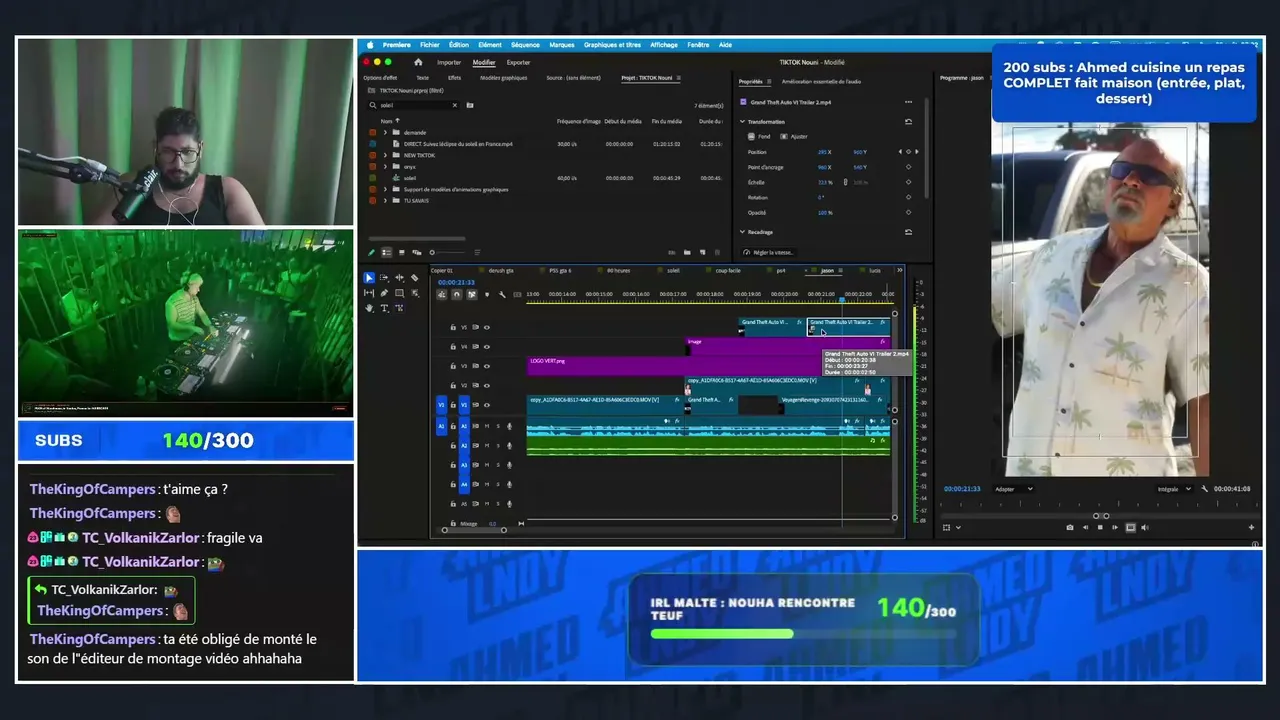Expand the NEW TIKTOK bin
The height and width of the screenshot is (720, 1280).
(385, 155)
